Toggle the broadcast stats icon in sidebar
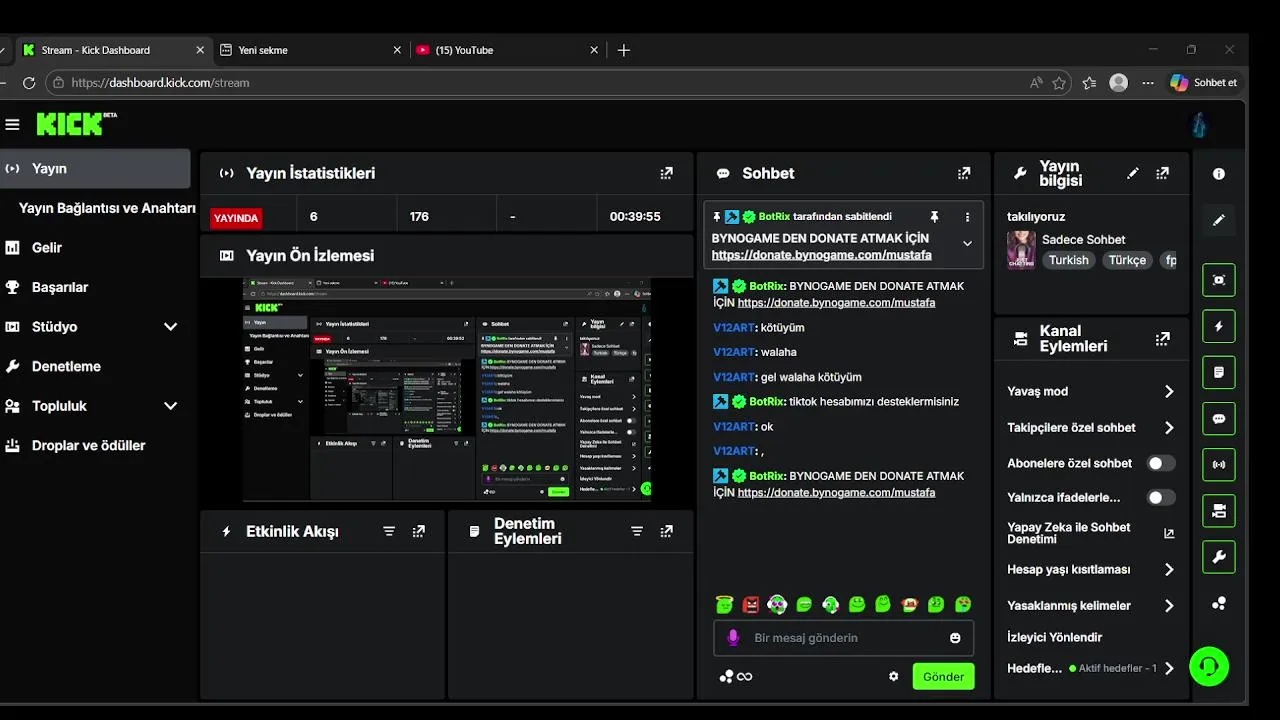This screenshot has height=720, width=1280. (1219, 465)
